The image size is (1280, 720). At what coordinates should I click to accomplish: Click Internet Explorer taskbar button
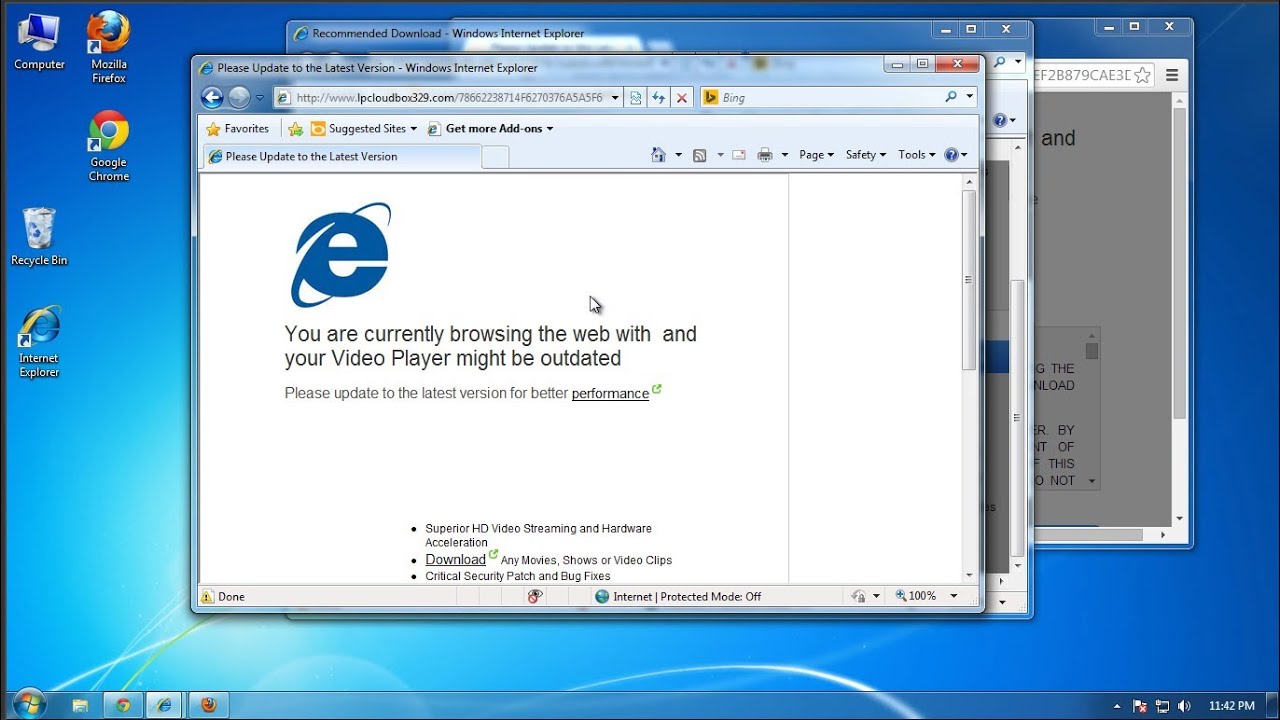(165, 705)
